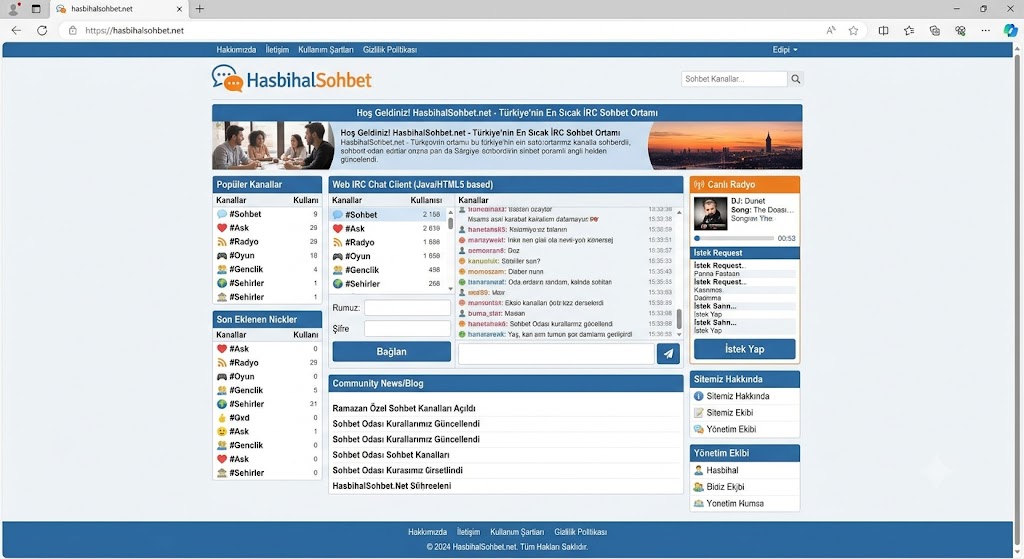
Task: Click HasbihalSohbet.Net Sühreeleni news entry
Action: pyautogui.click(x=391, y=486)
